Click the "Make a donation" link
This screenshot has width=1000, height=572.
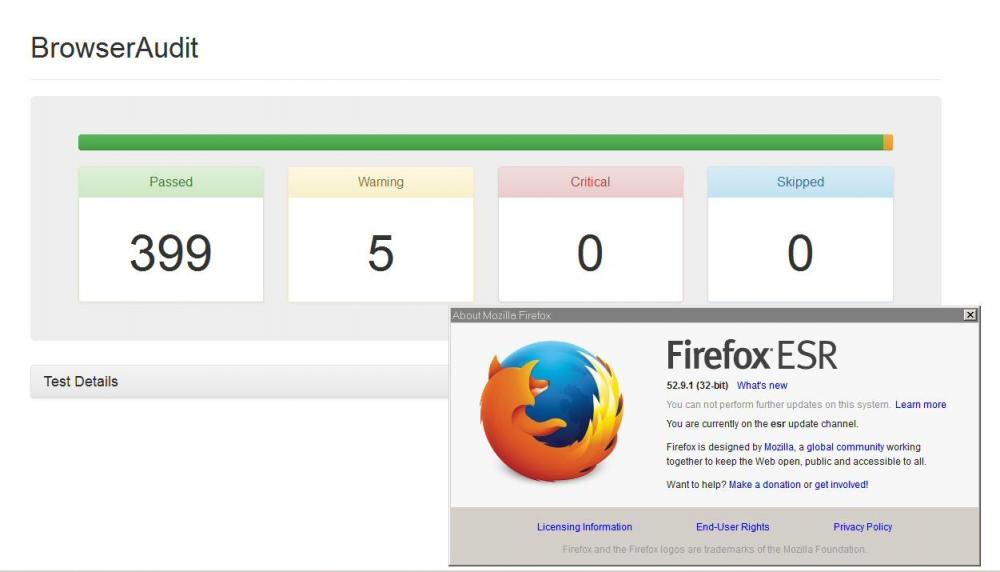pyautogui.click(x=764, y=485)
